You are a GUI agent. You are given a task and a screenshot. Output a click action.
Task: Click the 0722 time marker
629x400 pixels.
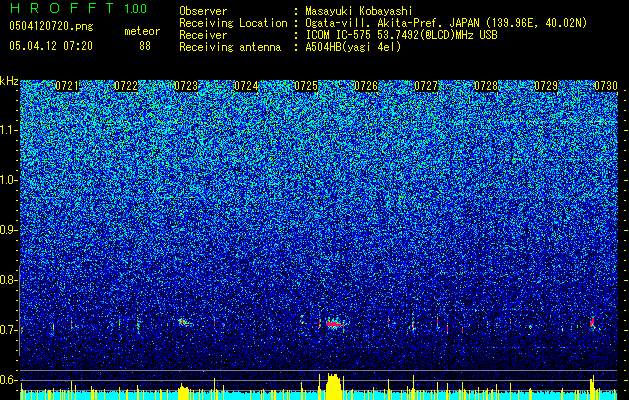[x=126, y=86]
